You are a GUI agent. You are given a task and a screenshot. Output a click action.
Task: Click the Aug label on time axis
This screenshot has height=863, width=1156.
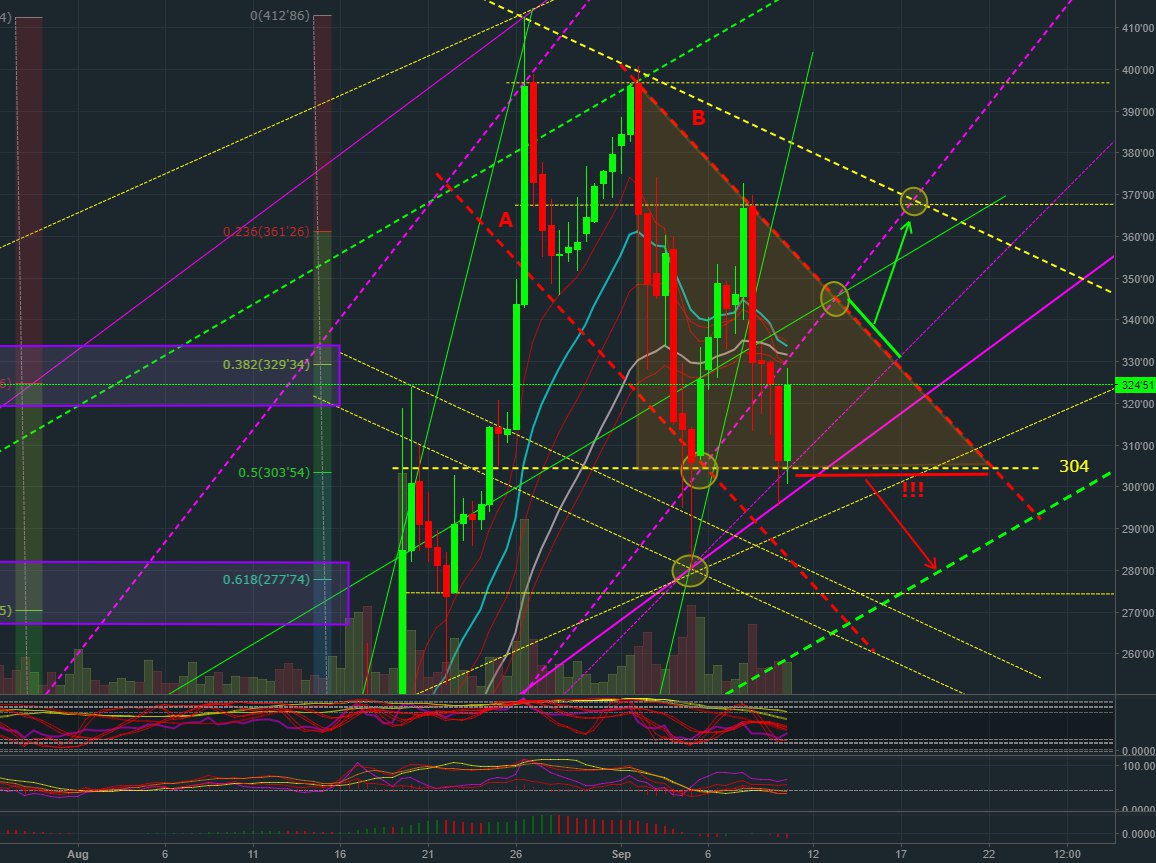pyautogui.click(x=77, y=854)
